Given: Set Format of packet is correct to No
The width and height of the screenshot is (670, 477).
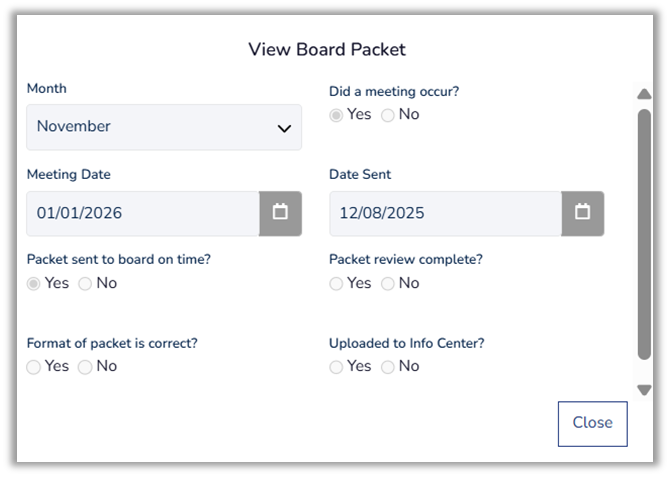Looking at the screenshot, I should coord(85,367).
